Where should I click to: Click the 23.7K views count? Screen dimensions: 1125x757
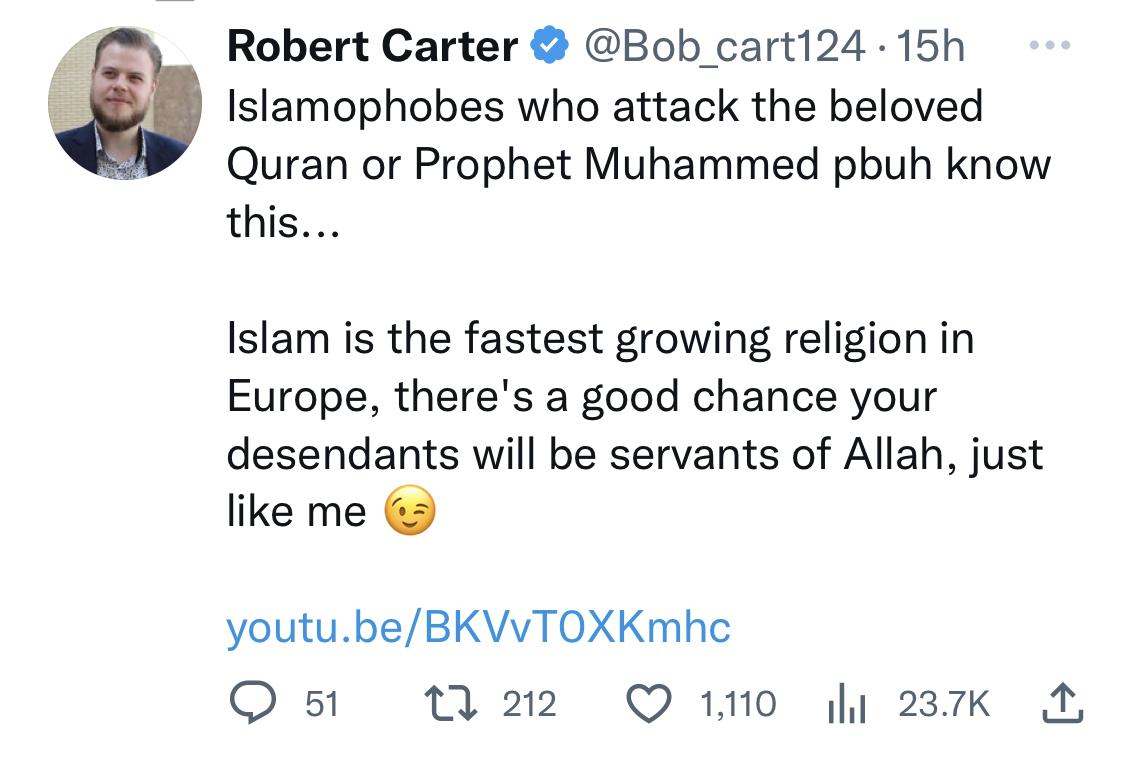tap(943, 704)
